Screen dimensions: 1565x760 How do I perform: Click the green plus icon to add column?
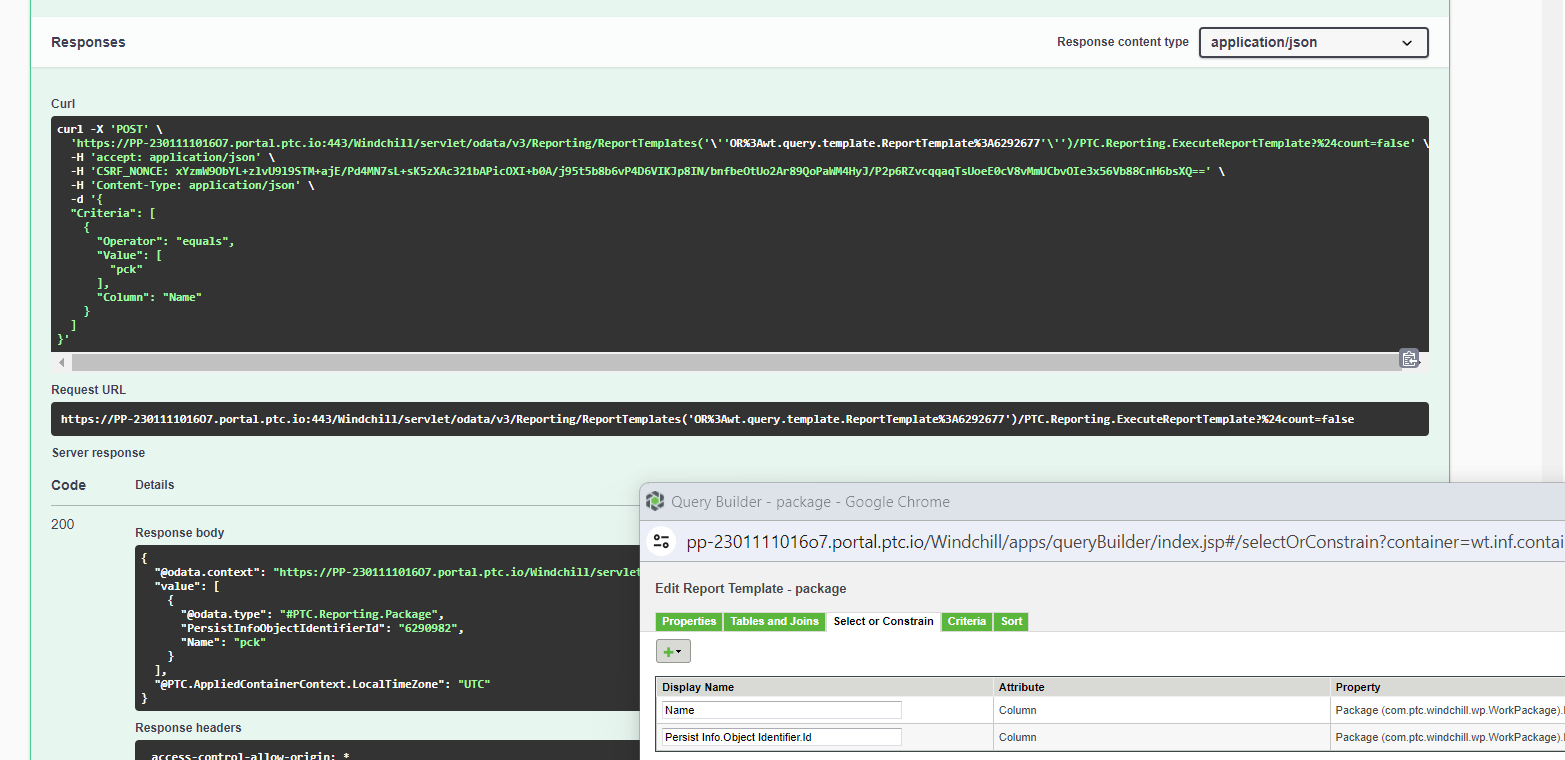(x=668, y=650)
